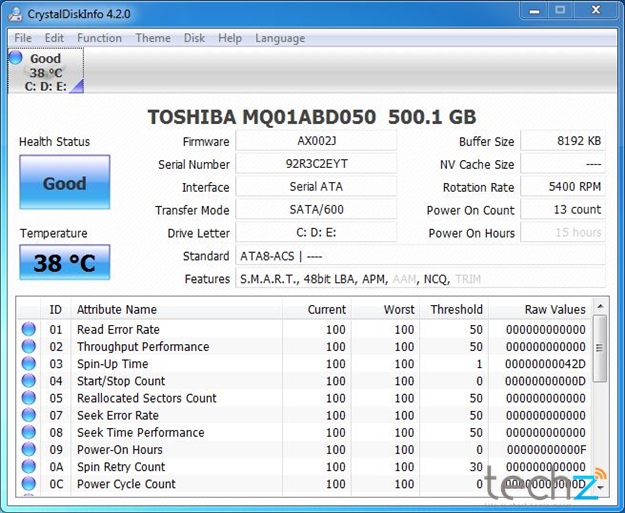Click the Firmware field AX002J
The image size is (625, 513).
(316, 141)
